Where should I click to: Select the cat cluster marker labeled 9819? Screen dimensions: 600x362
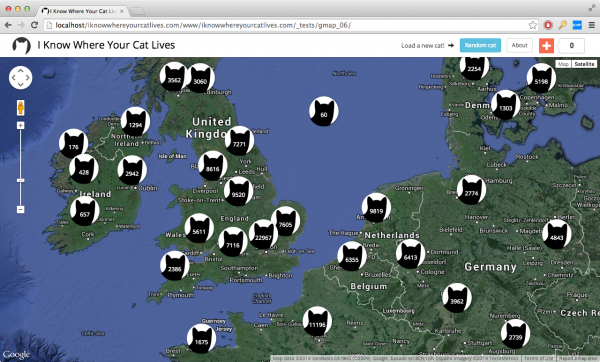376,208
